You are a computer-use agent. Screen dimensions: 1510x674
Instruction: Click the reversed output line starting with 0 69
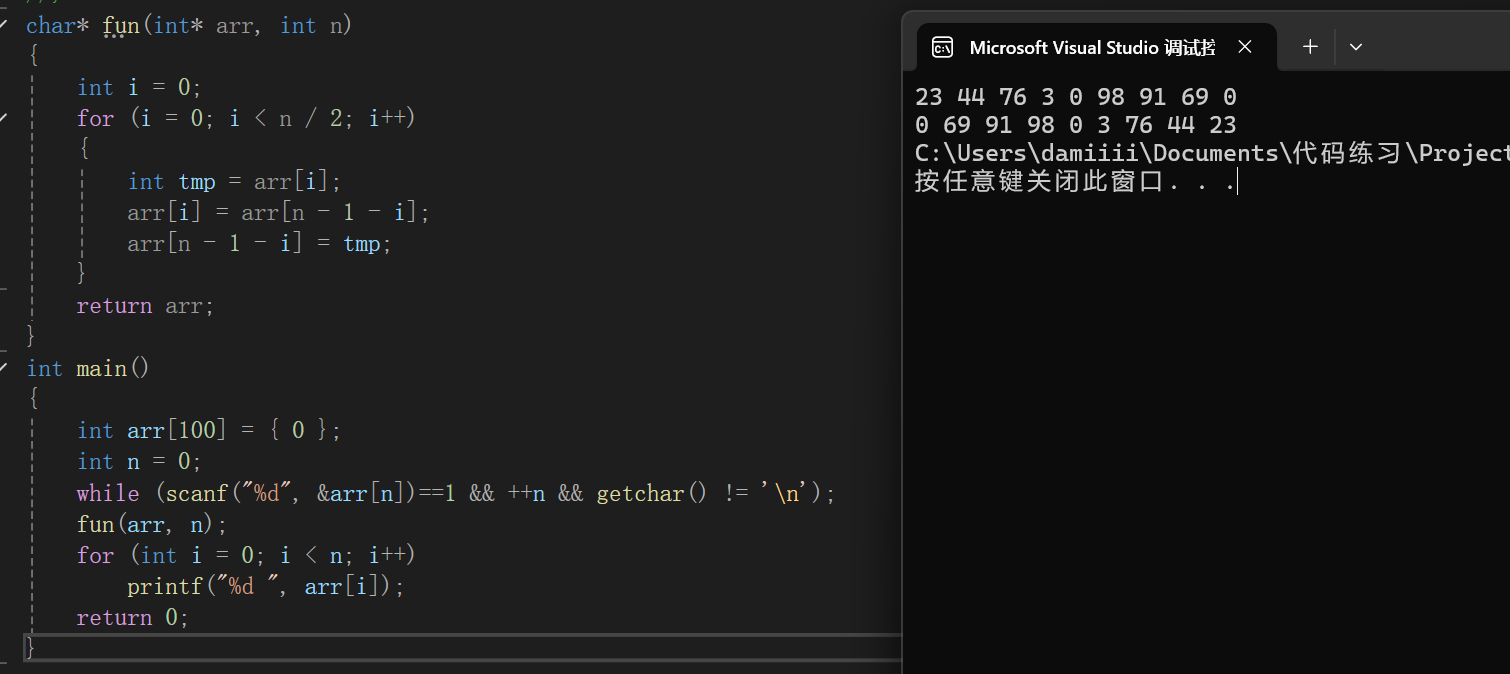pyautogui.click(x=1075, y=125)
